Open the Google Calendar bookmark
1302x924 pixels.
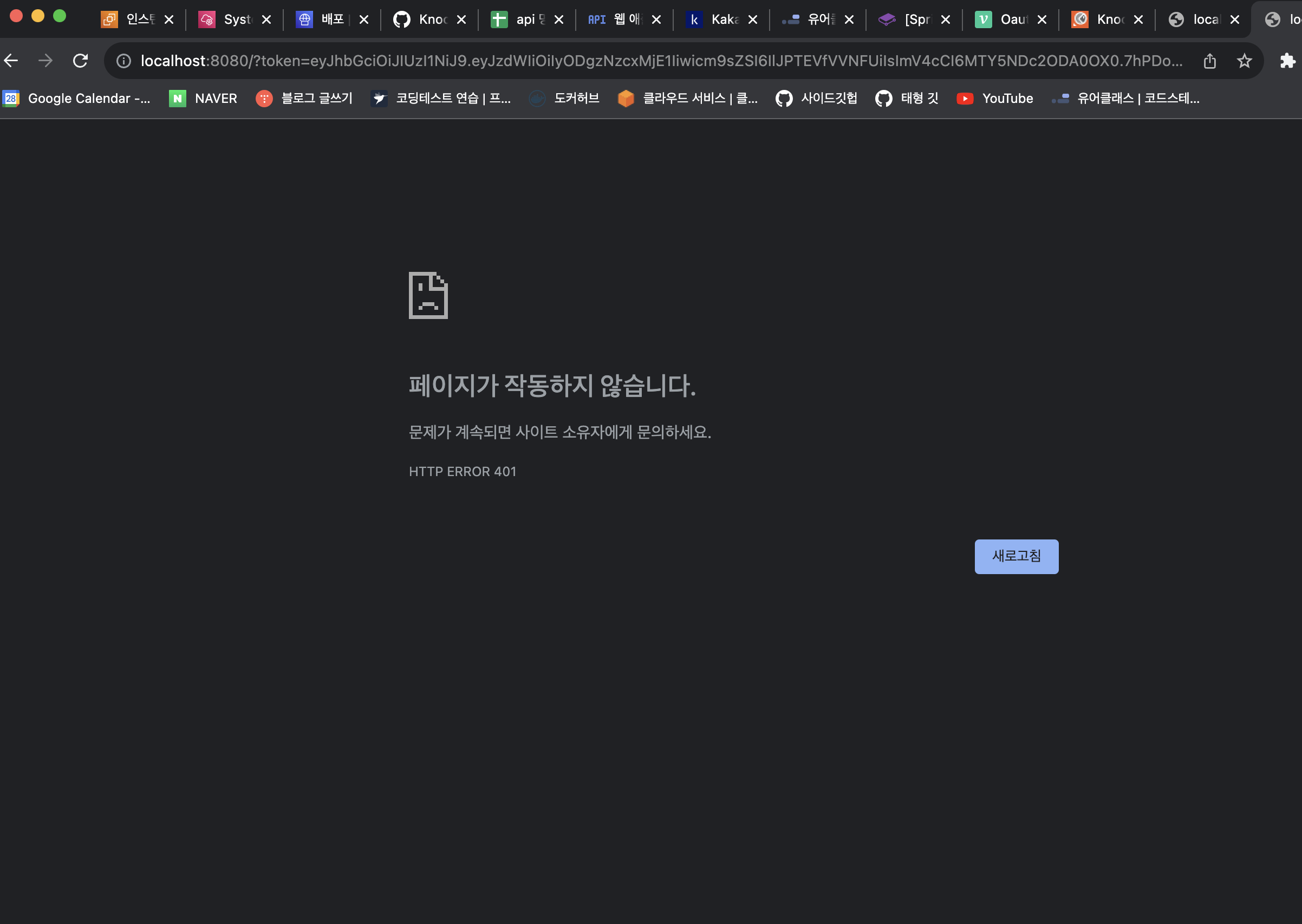77,99
